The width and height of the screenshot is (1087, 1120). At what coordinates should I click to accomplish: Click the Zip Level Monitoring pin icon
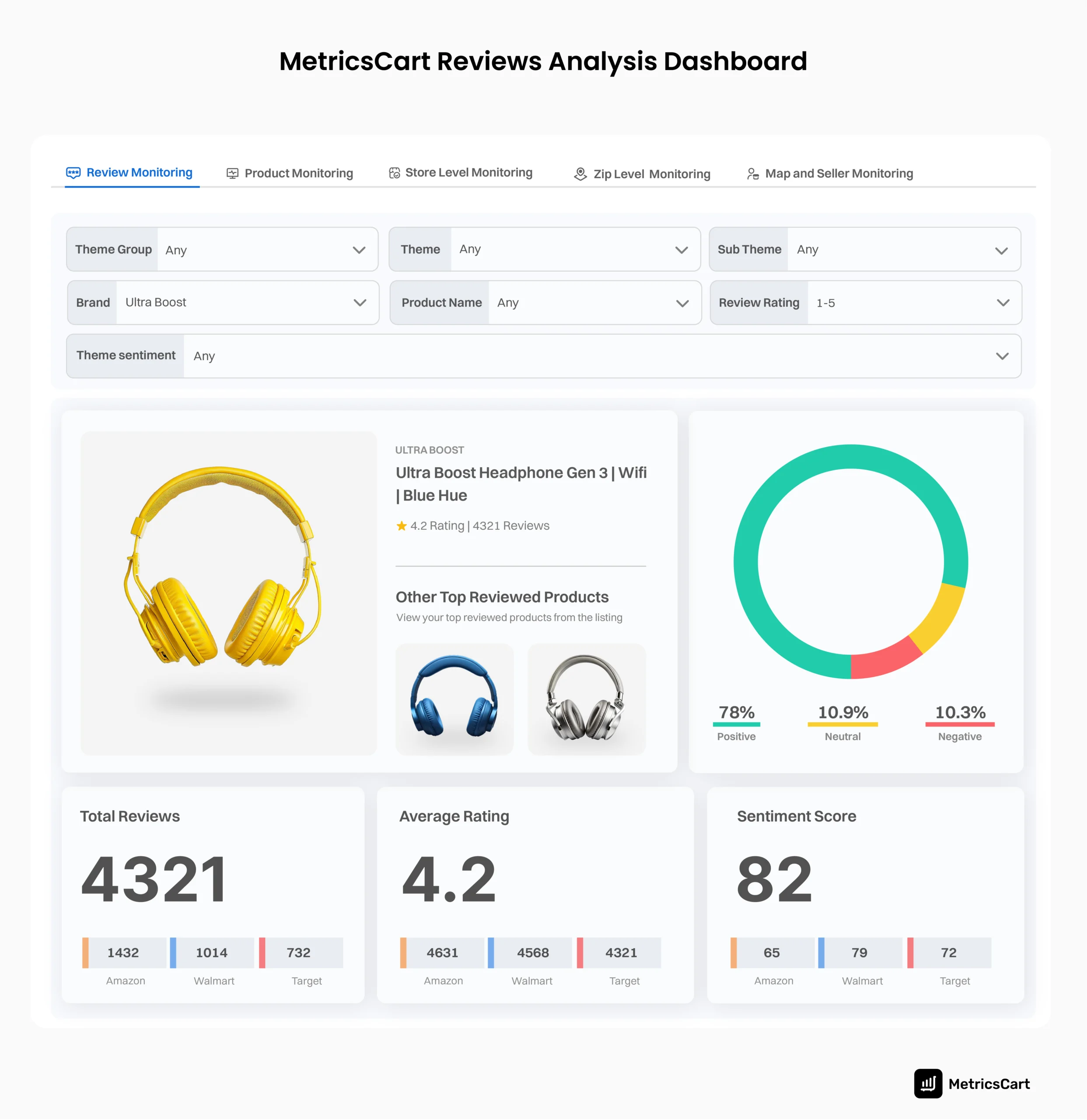click(580, 174)
